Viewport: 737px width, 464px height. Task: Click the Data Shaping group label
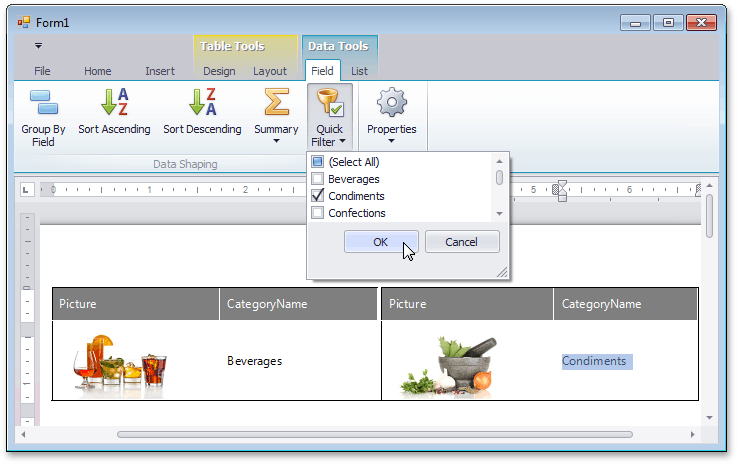click(185, 164)
